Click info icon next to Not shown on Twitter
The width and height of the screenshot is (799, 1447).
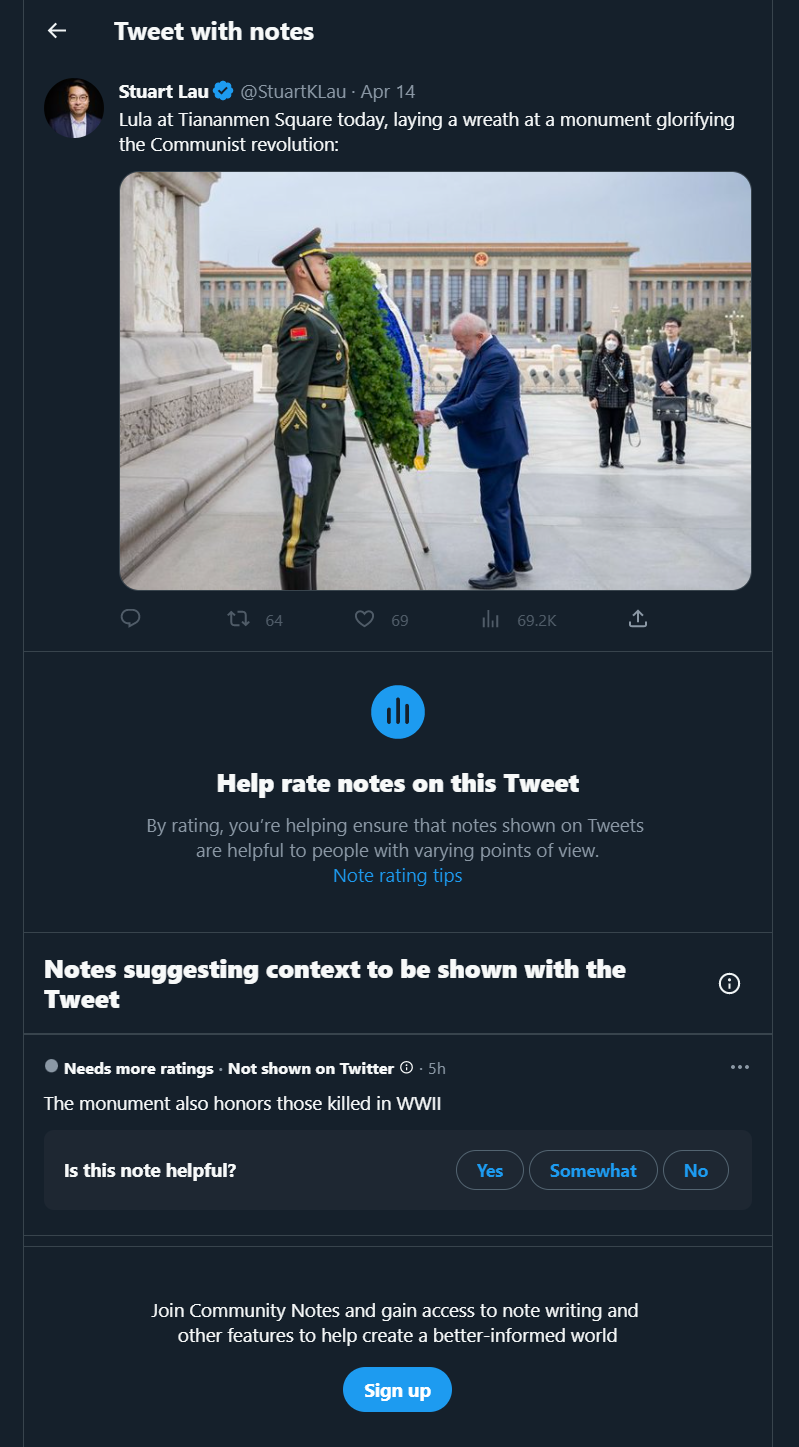[x=406, y=1068]
